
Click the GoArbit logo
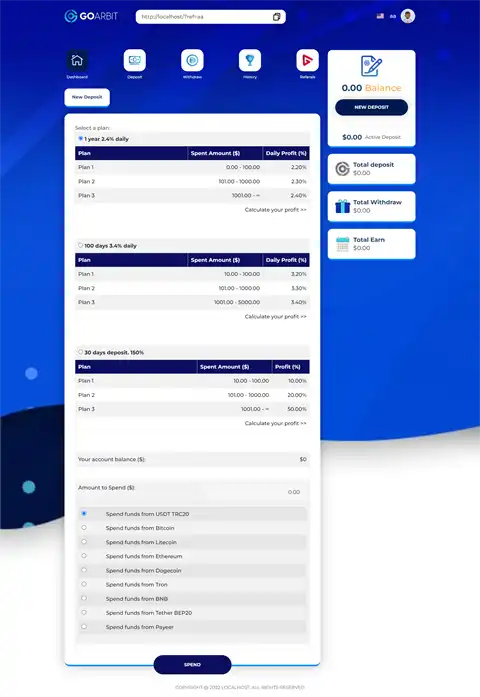coord(91,16)
